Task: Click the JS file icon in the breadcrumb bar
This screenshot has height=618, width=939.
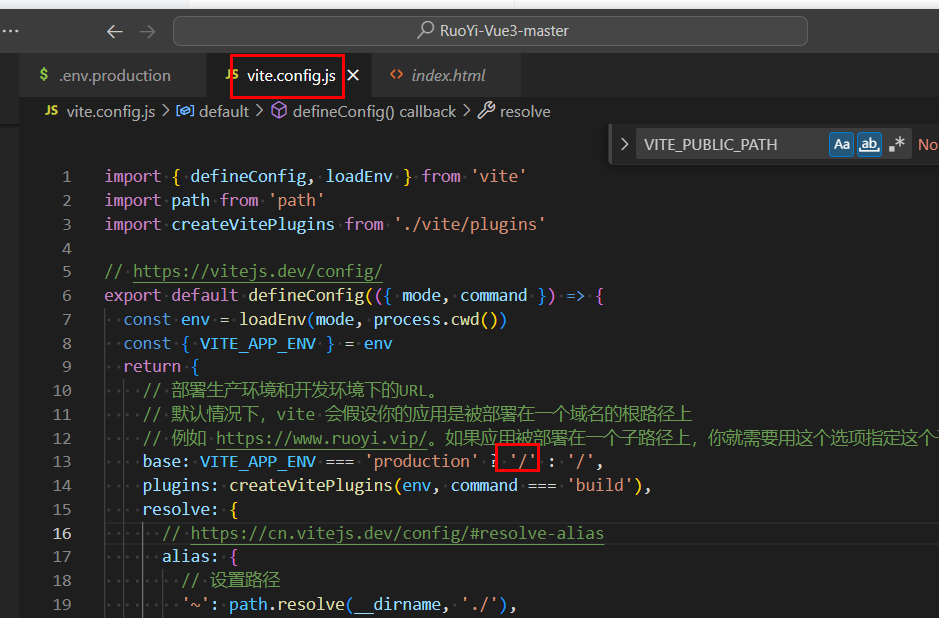Action: pyautogui.click(x=51, y=111)
